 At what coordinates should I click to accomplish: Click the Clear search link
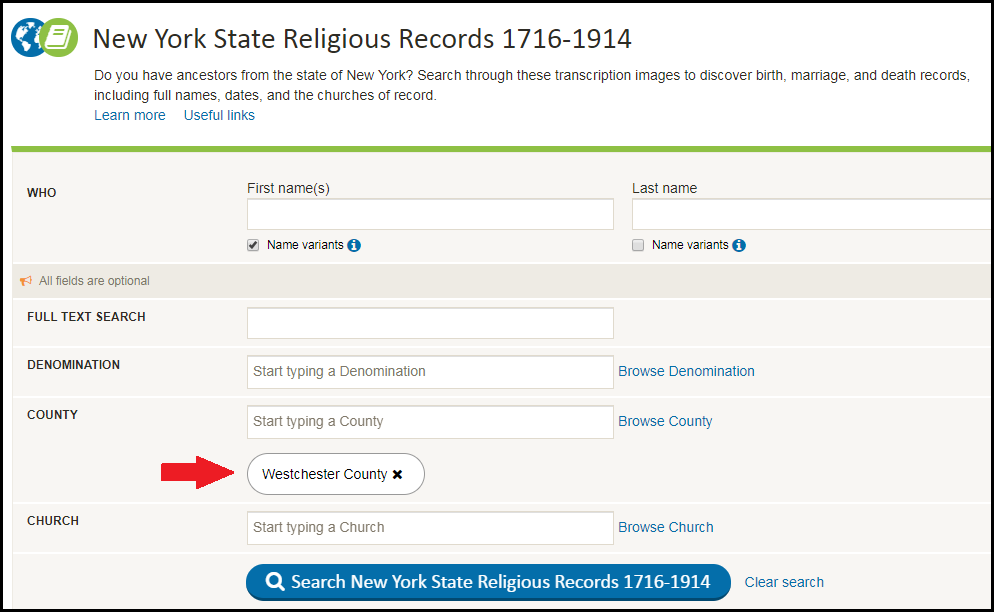pyautogui.click(x=784, y=582)
